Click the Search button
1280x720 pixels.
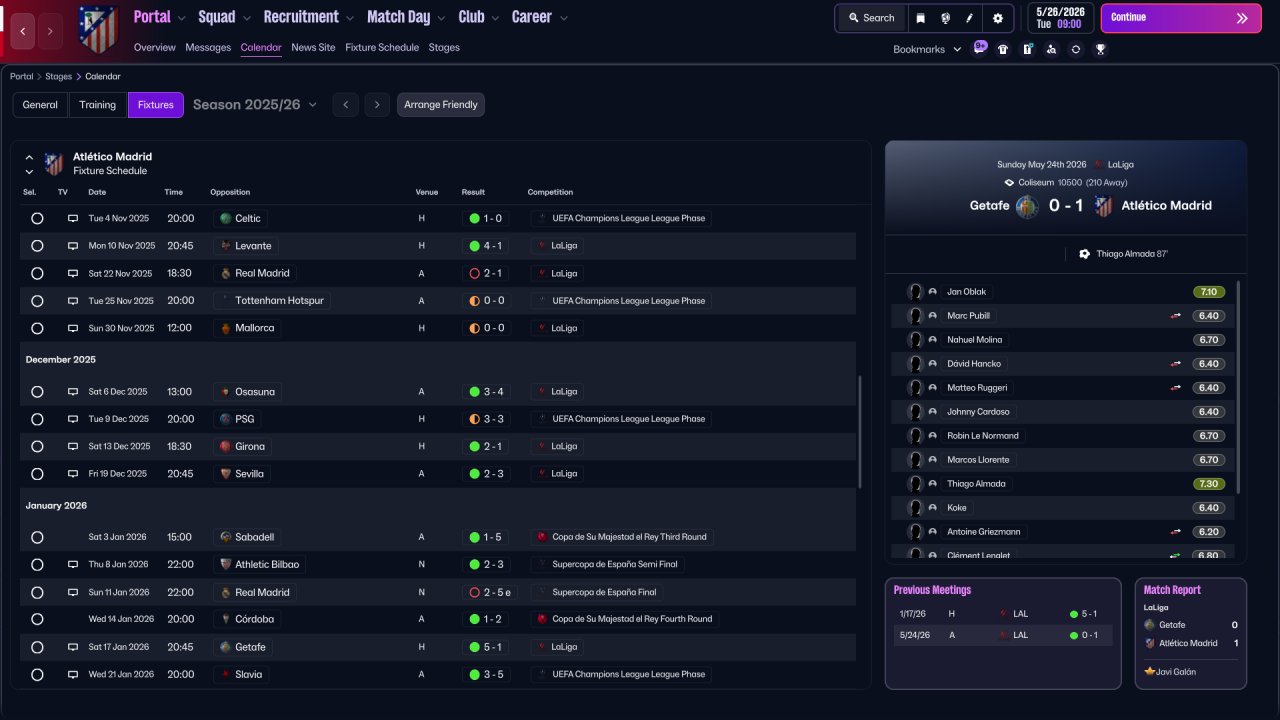click(x=871, y=18)
